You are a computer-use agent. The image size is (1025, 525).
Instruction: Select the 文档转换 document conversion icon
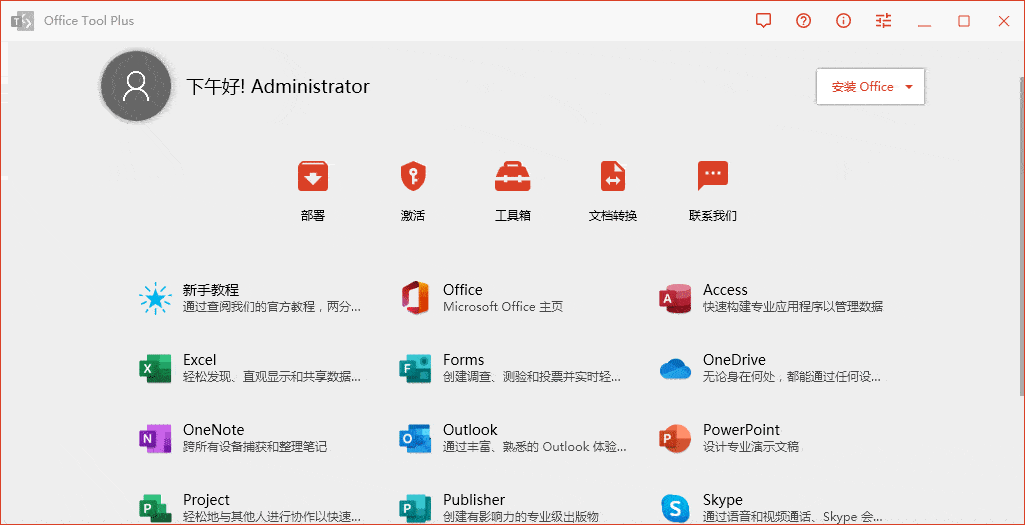point(613,178)
